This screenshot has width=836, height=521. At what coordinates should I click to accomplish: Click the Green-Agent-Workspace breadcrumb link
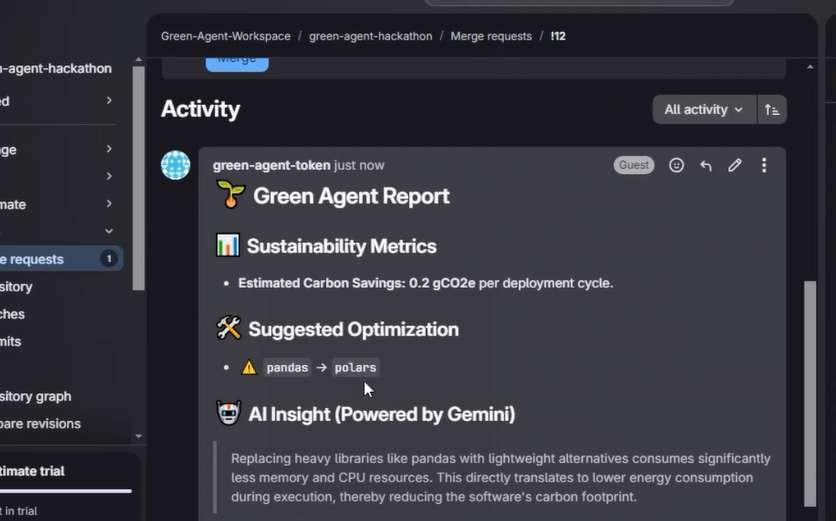pyautogui.click(x=224, y=36)
